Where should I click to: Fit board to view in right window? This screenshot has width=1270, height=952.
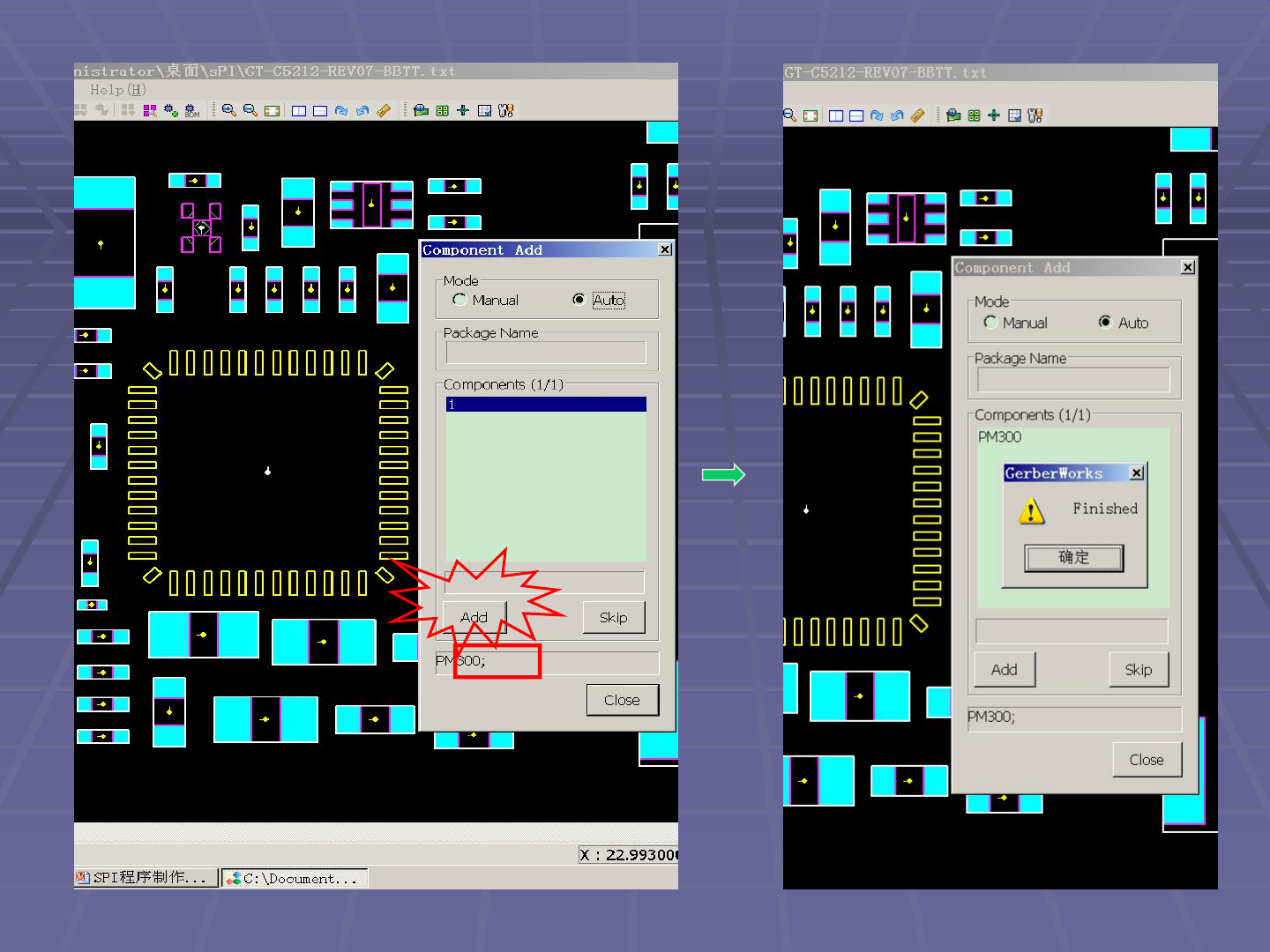(811, 115)
